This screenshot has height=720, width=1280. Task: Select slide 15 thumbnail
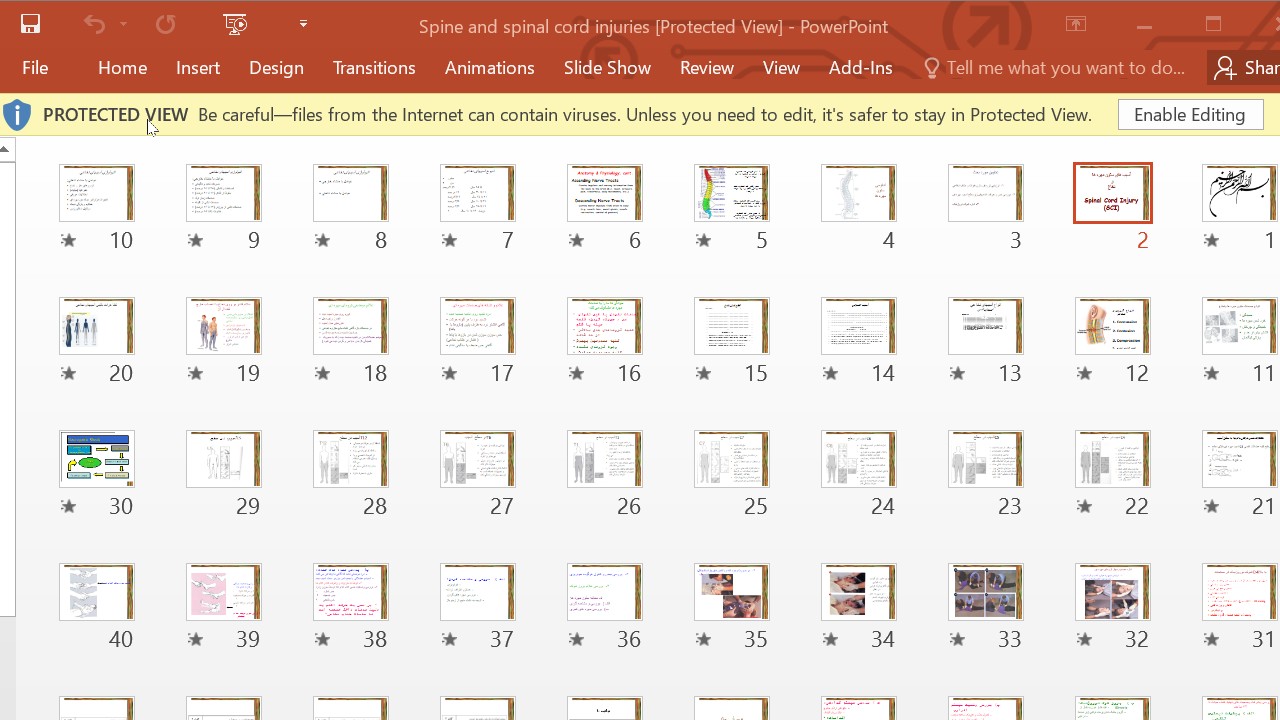(732, 326)
